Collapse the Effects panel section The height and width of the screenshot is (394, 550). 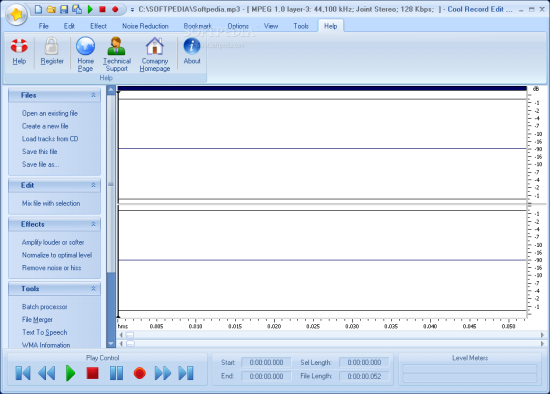point(93,224)
